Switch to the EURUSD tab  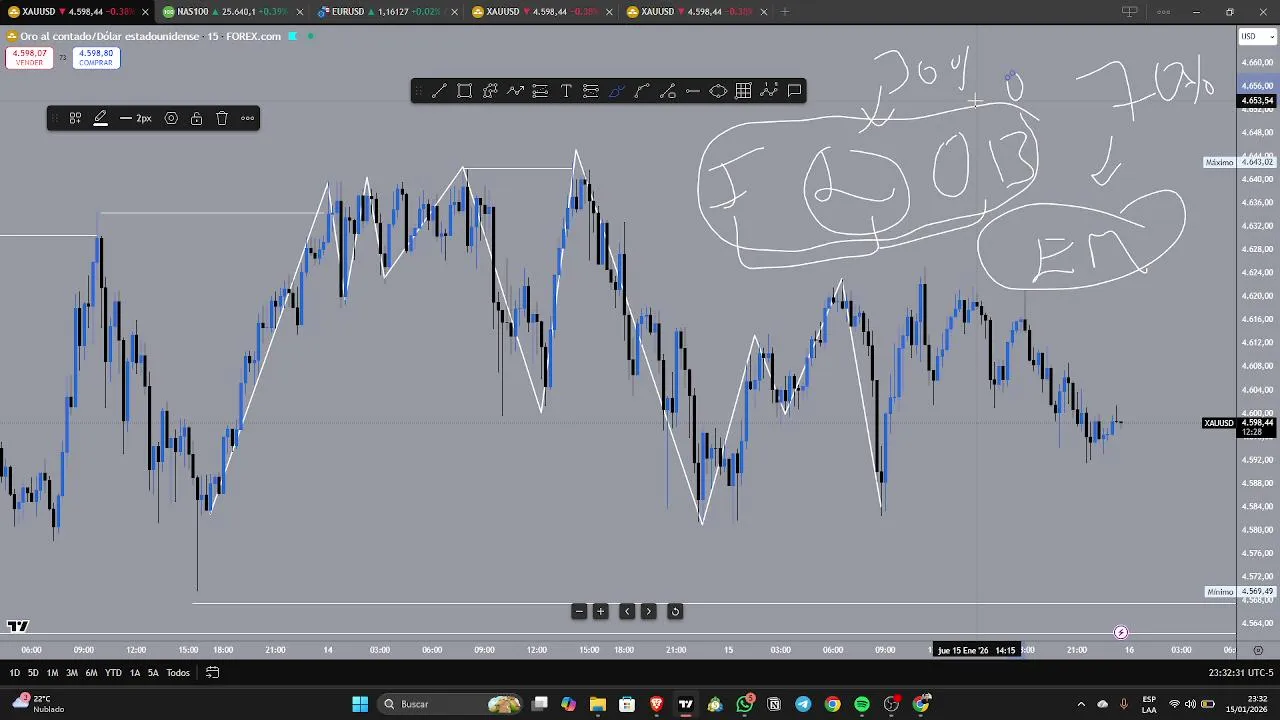click(x=385, y=12)
